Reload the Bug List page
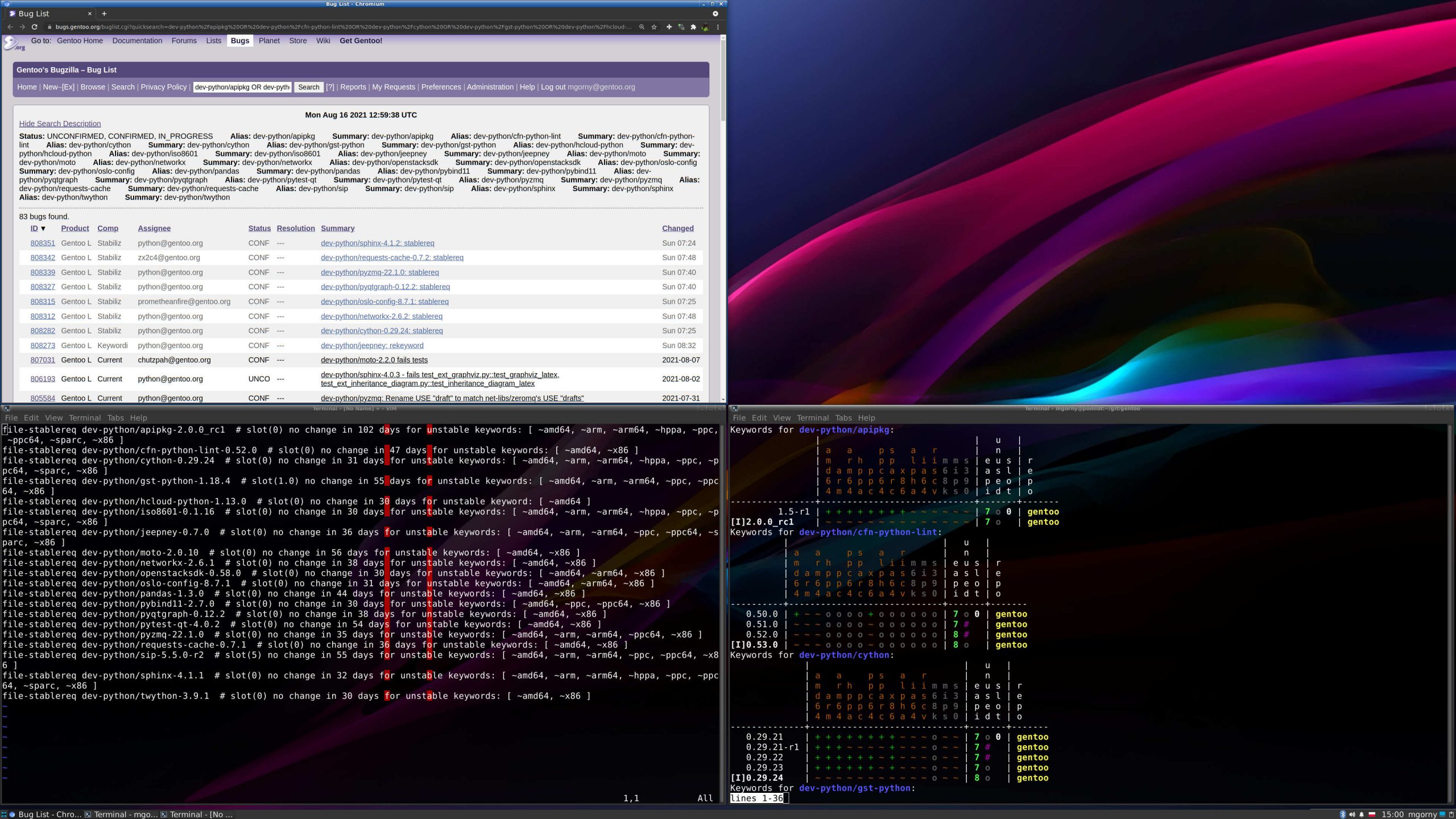The image size is (1456, 819). click(x=35, y=27)
